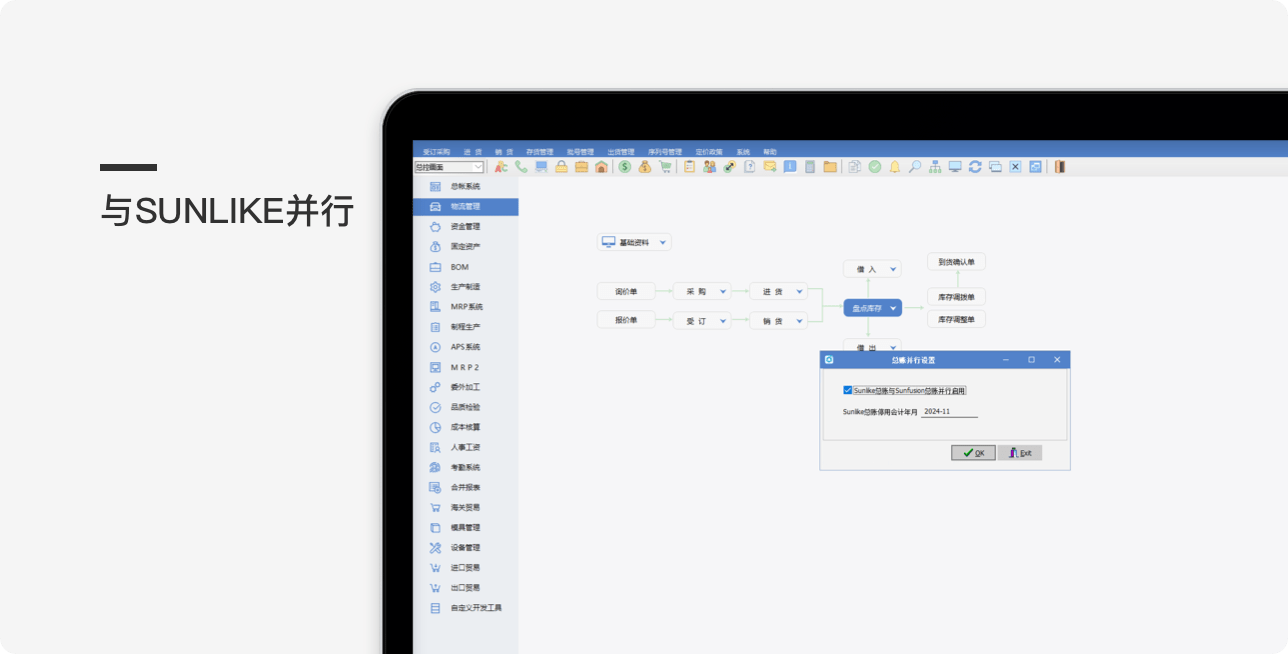The image size is (1288, 654).
Task: Click the magnifying glass search icon
Action: coord(915,167)
